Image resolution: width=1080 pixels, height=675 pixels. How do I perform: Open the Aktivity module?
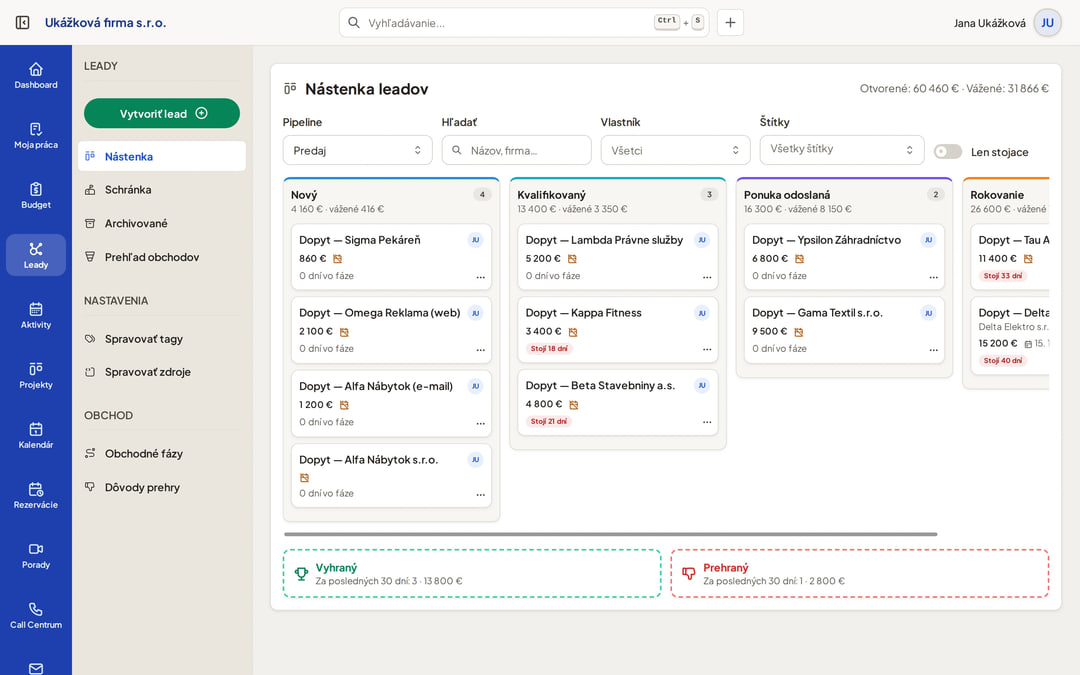[36, 315]
